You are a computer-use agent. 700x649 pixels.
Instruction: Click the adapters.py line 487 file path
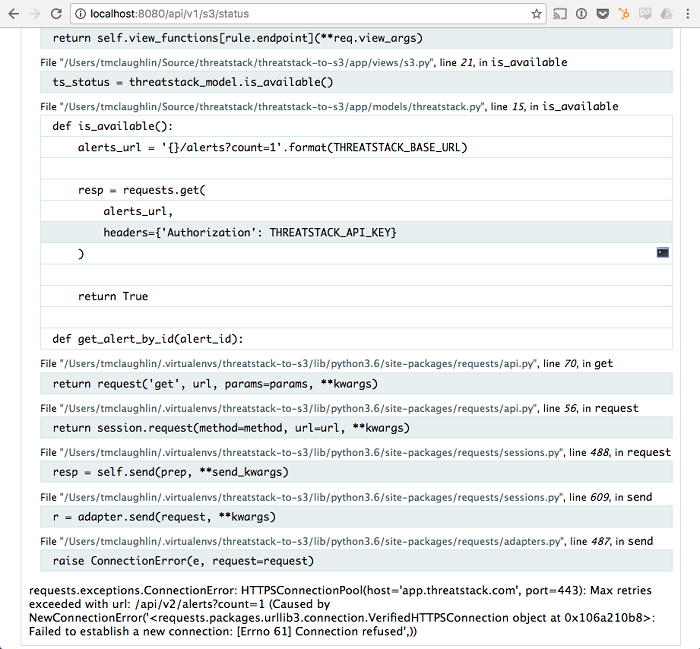(312, 541)
